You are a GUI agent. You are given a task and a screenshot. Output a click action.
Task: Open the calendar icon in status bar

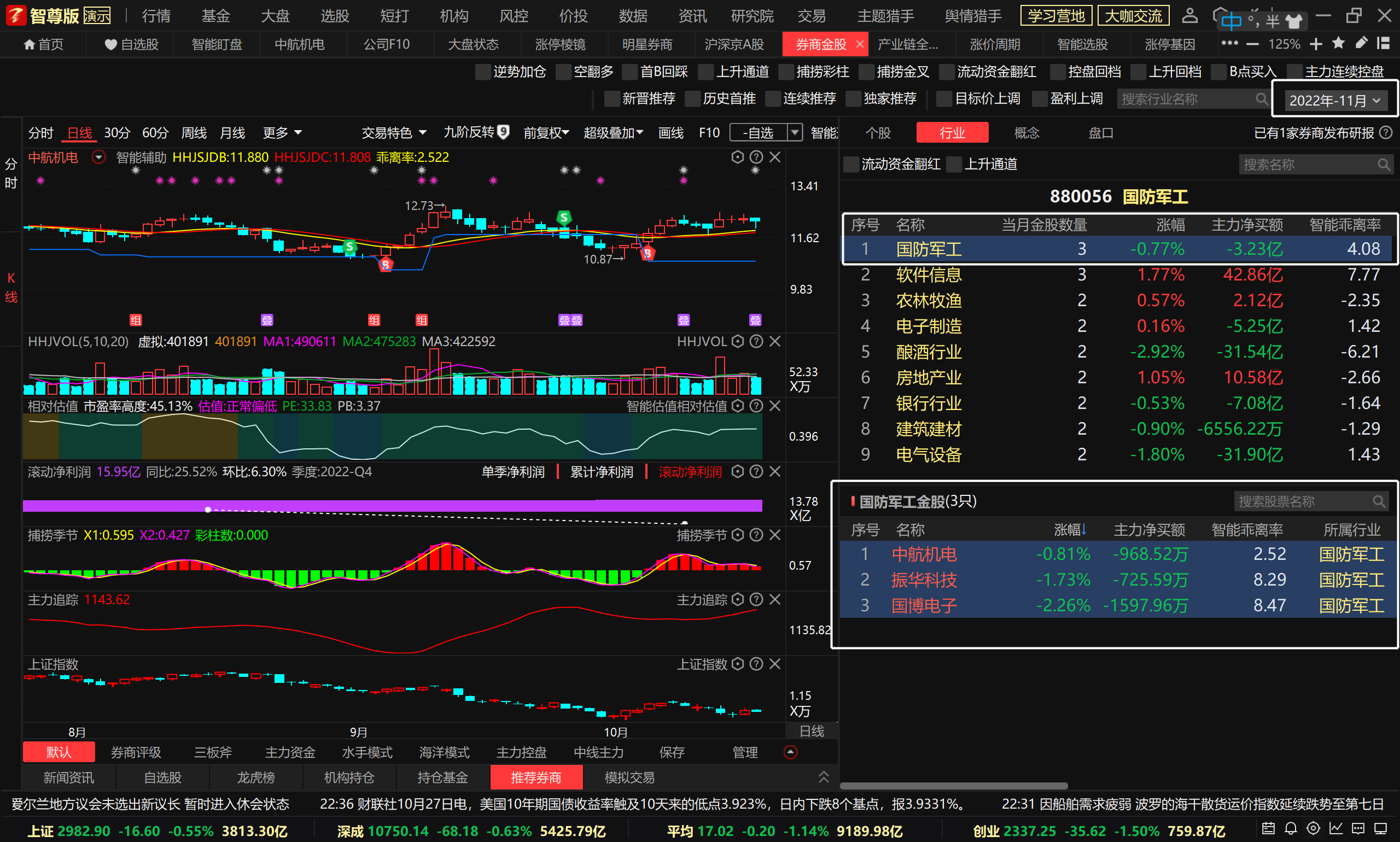coord(1268,828)
